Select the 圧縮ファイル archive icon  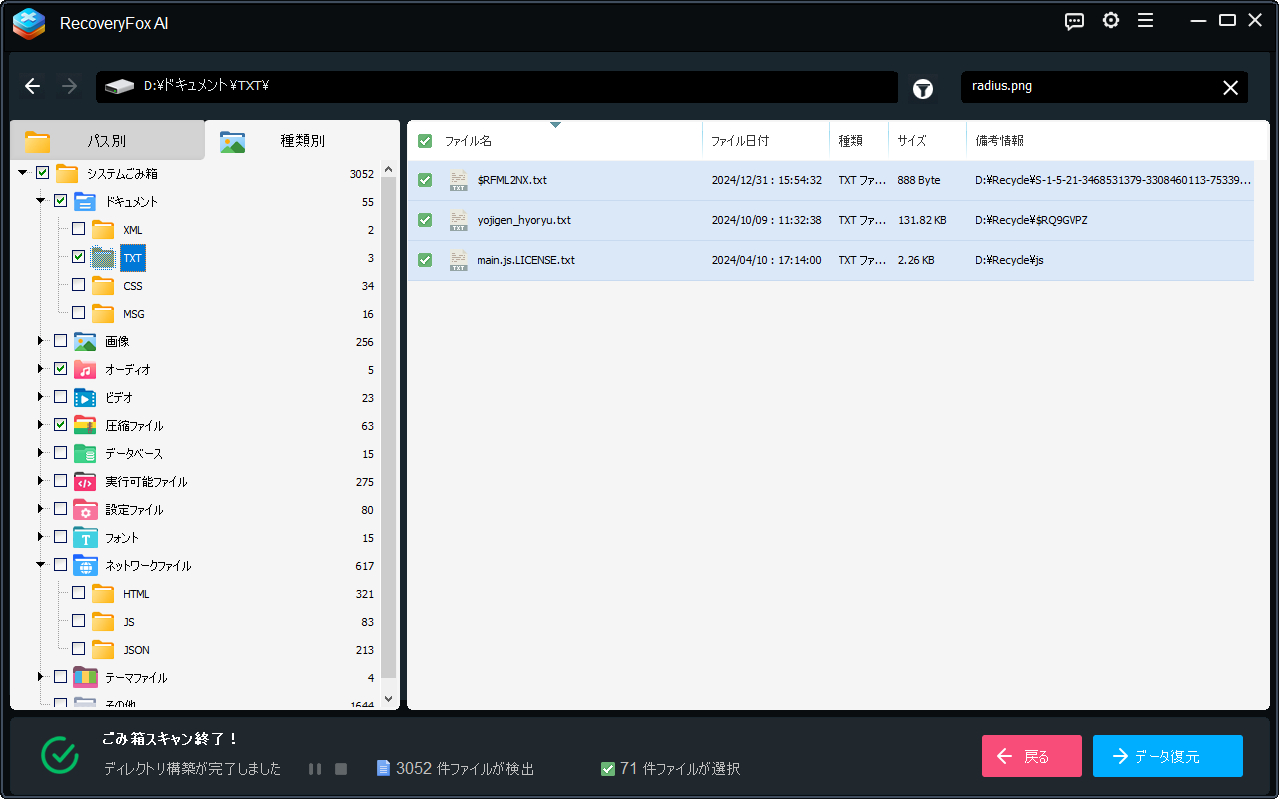click(85, 425)
